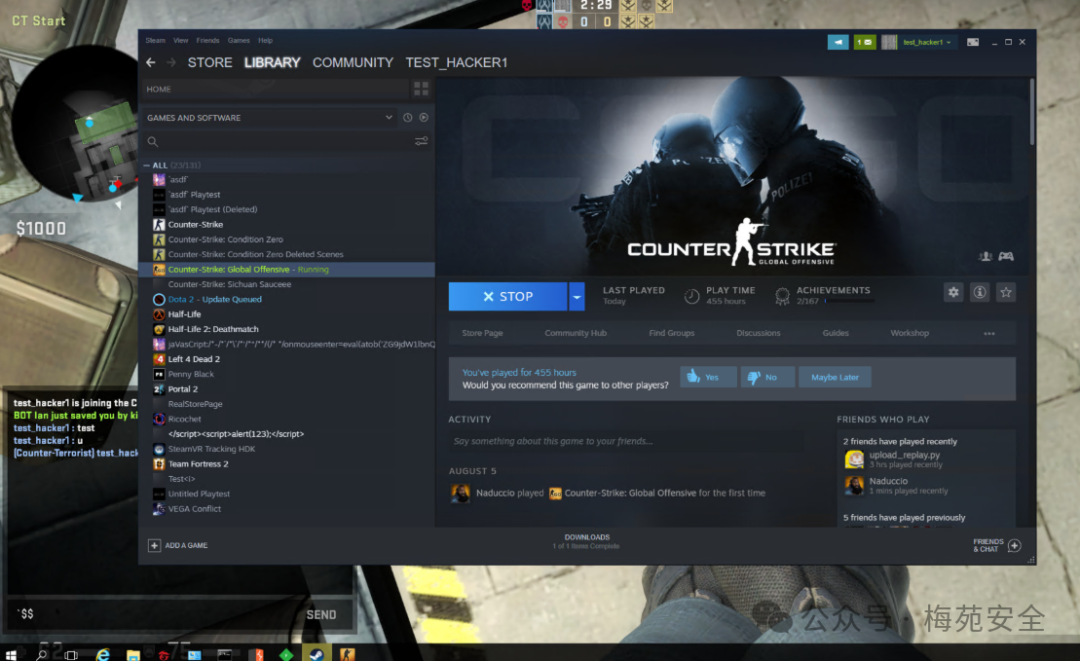Open Find Groups link
1080x661 pixels.
coord(672,333)
